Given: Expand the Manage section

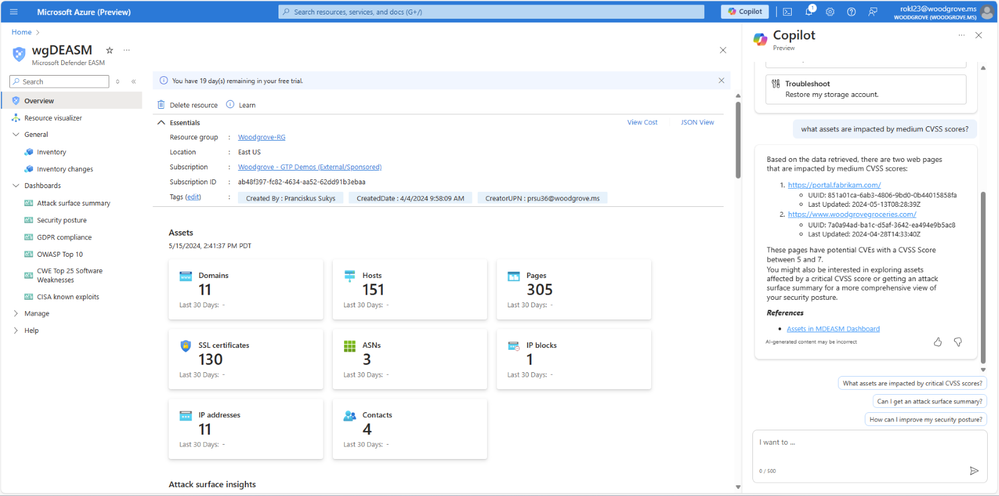Looking at the screenshot, I should [x=16, y=313].
